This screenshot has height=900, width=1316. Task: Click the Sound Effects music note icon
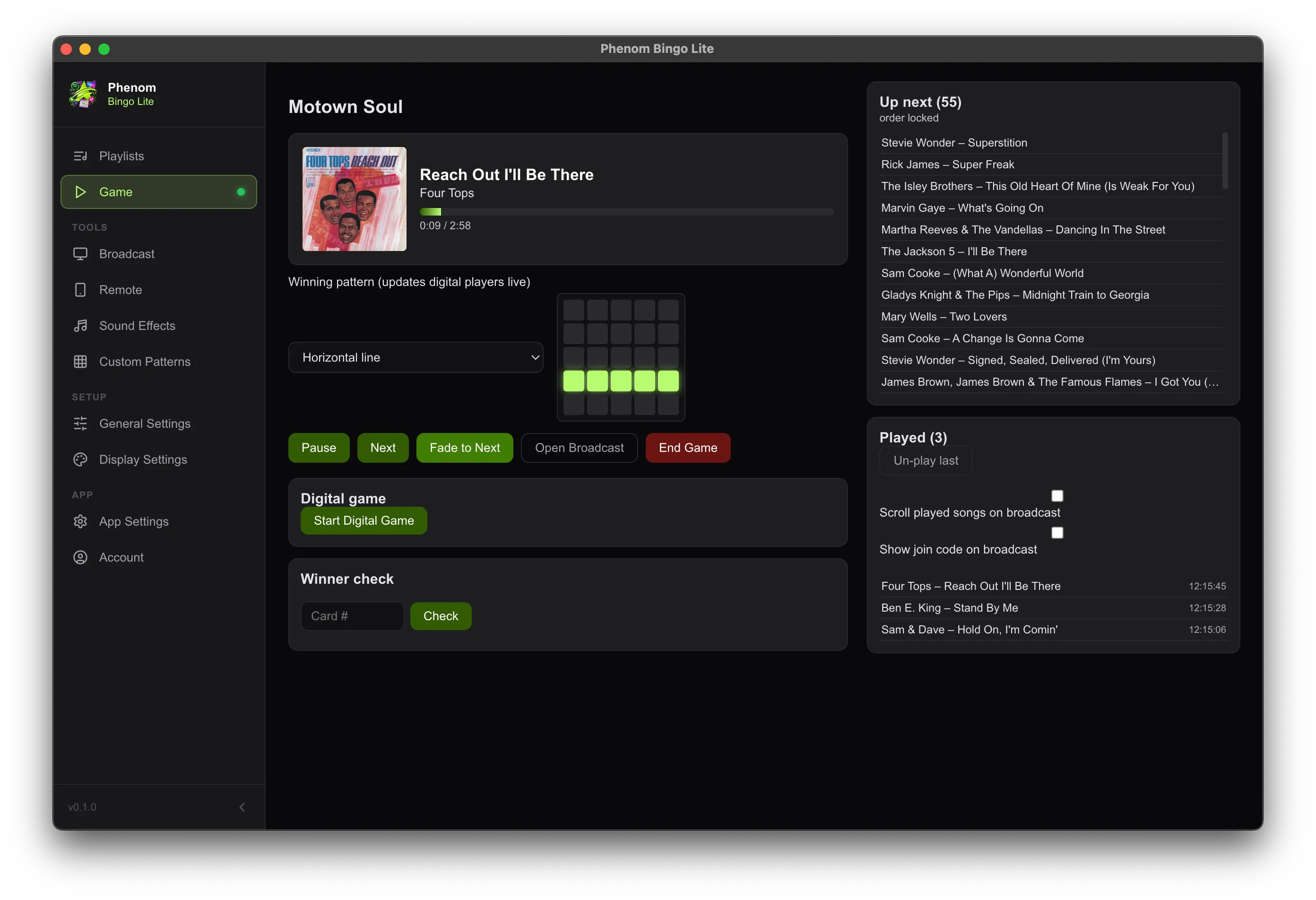[80, 326]
